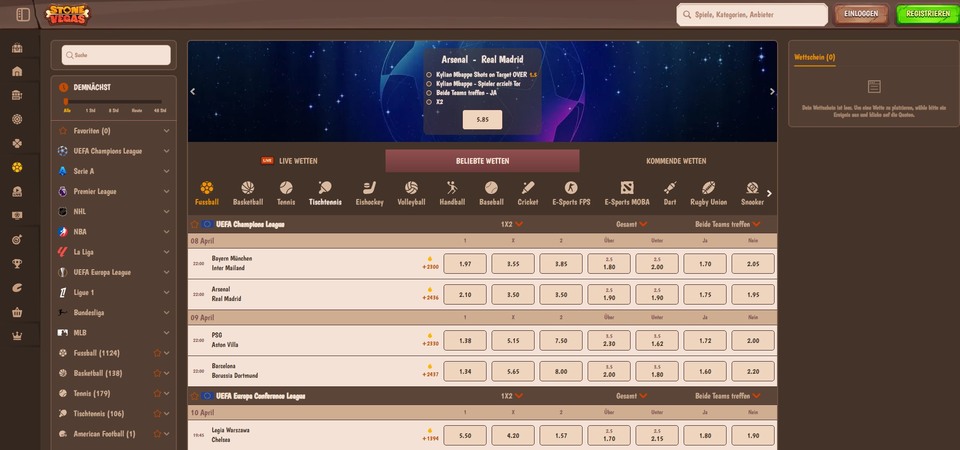Image resolution: width=960 pixels, height=450 pixels.
Task: Open the Wettschein (0) tab
Action: tap(814, 58)
